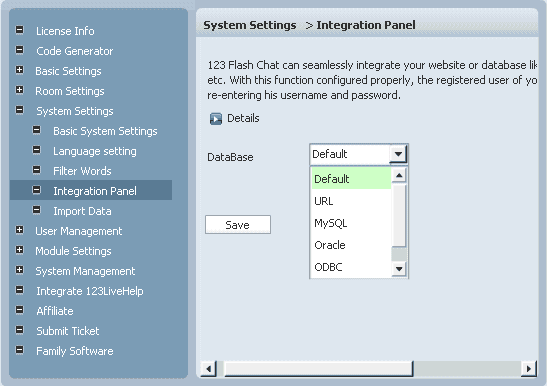The height and width of the screenshot is (386, 547).
Task: Choose ODBC in the database list
Action: point(351,267)
